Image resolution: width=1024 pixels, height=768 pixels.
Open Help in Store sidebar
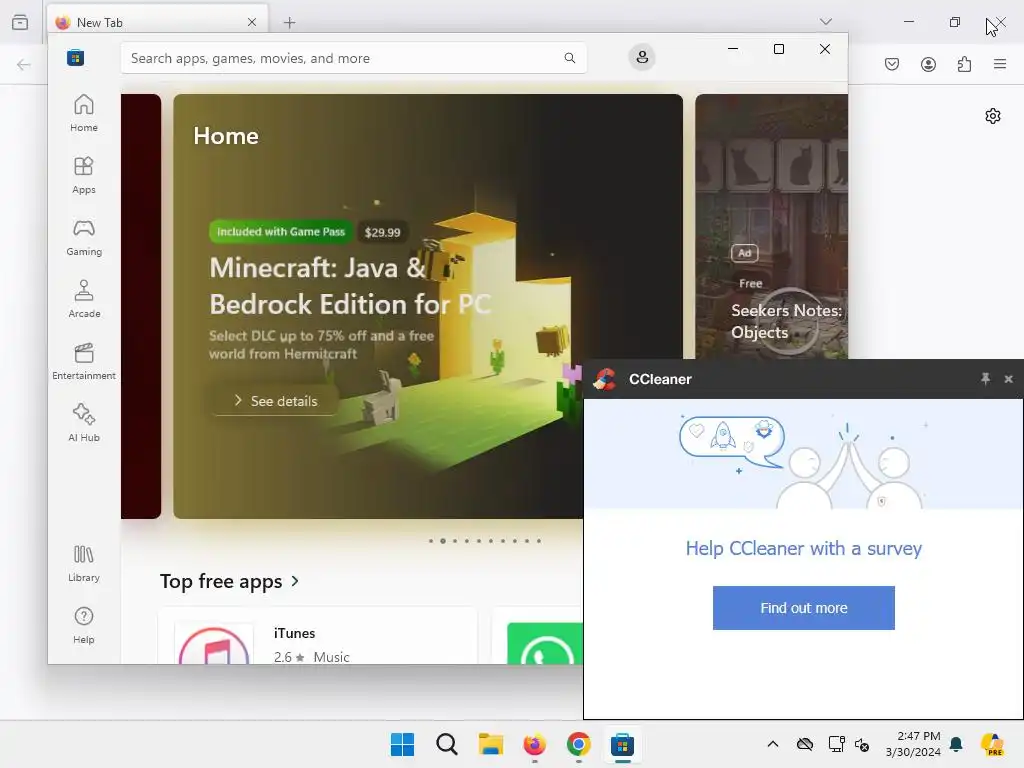(x=84, y=625)
